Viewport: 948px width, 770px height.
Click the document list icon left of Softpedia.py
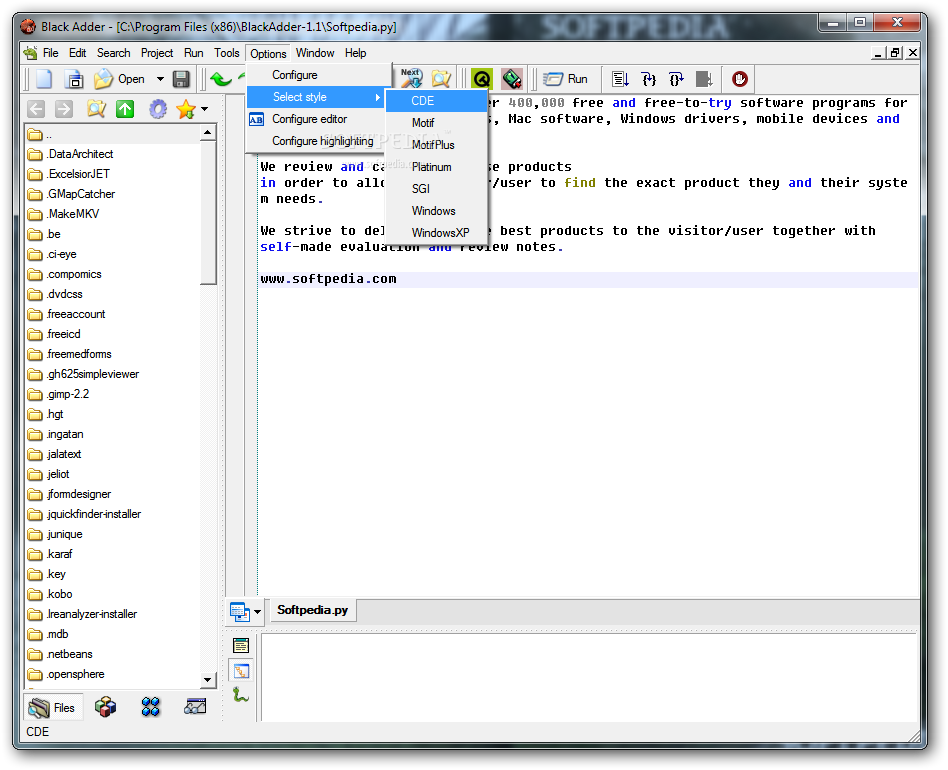coord(239,612)
